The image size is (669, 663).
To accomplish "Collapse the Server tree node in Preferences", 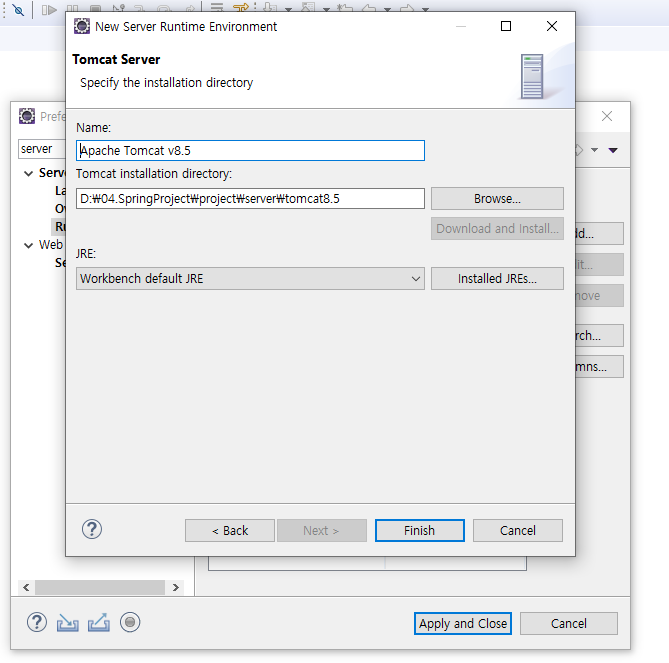I will pos(29,173).
